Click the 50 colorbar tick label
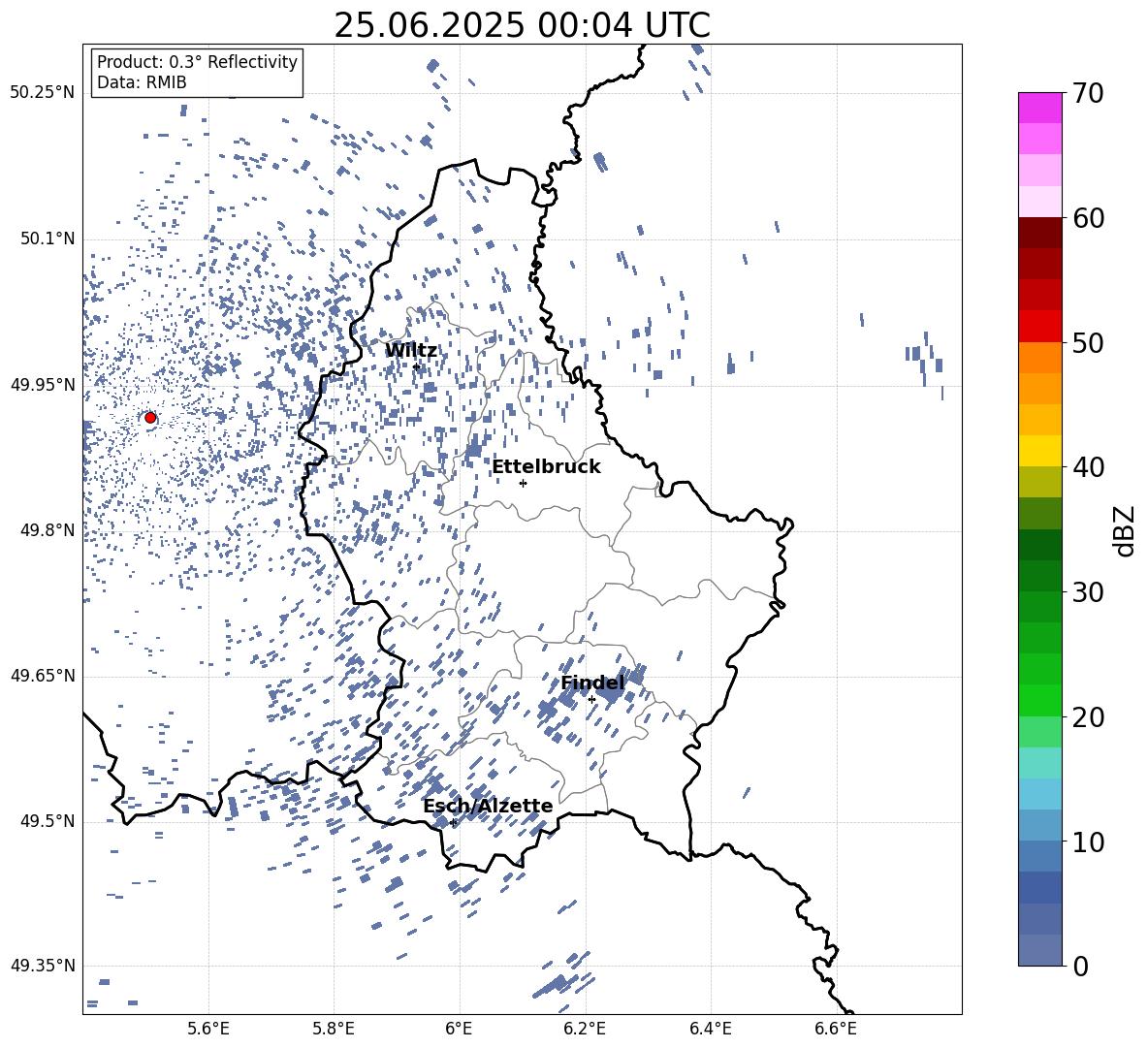The image size is (1148, 1048). tap(1089, 343)
